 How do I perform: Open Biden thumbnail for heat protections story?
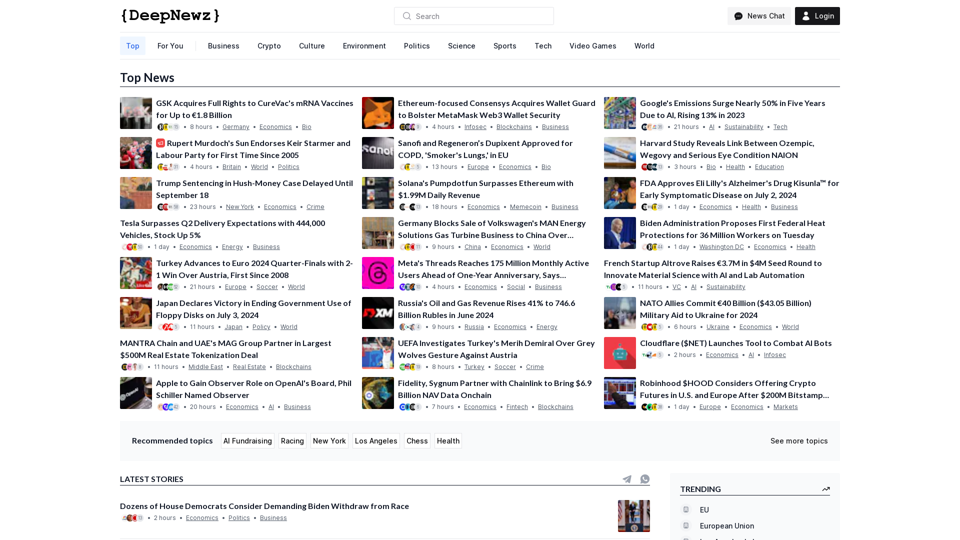click(620, 233)
